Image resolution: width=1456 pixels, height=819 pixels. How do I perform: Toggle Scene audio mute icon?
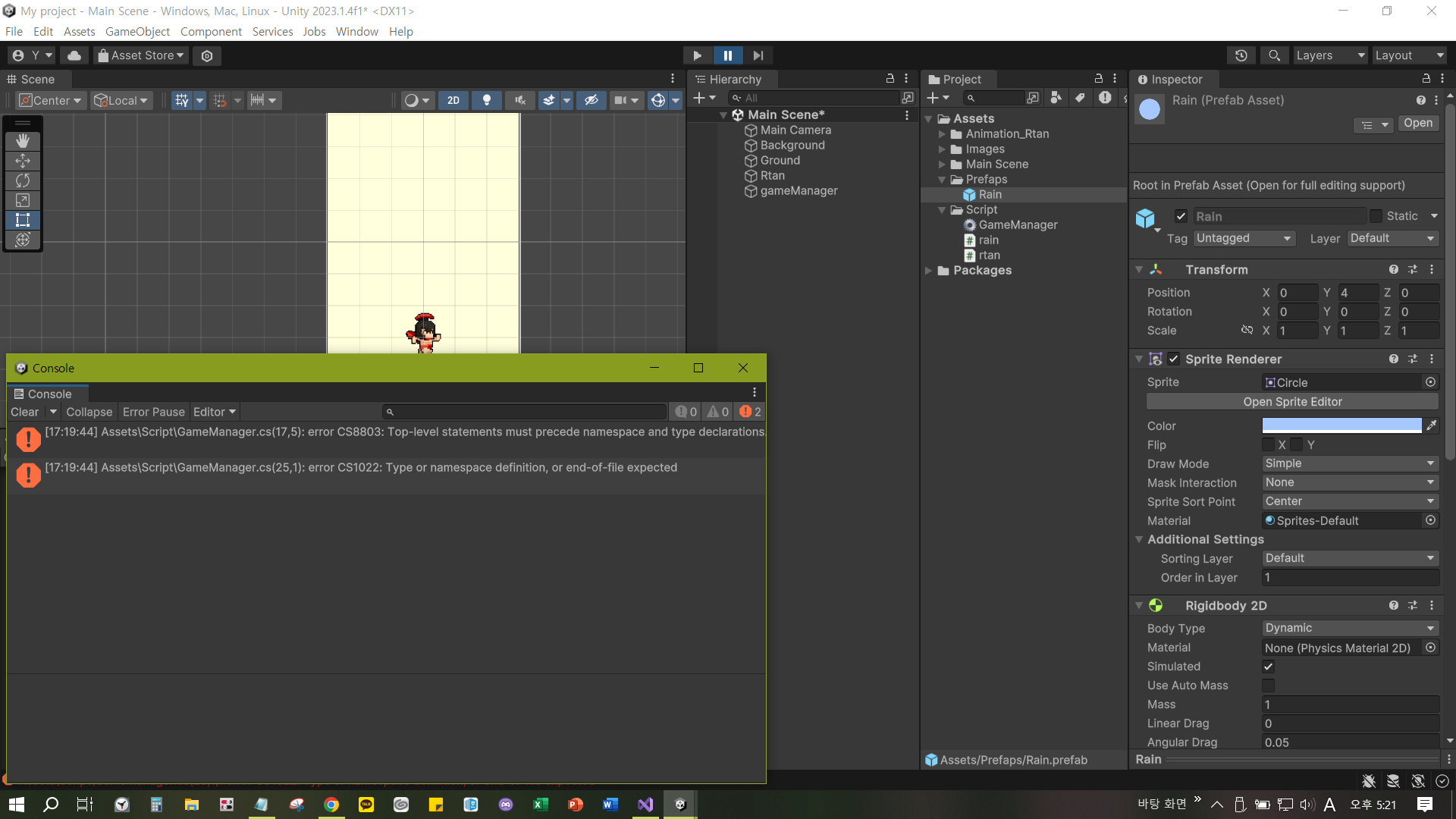tap(520, 100)
